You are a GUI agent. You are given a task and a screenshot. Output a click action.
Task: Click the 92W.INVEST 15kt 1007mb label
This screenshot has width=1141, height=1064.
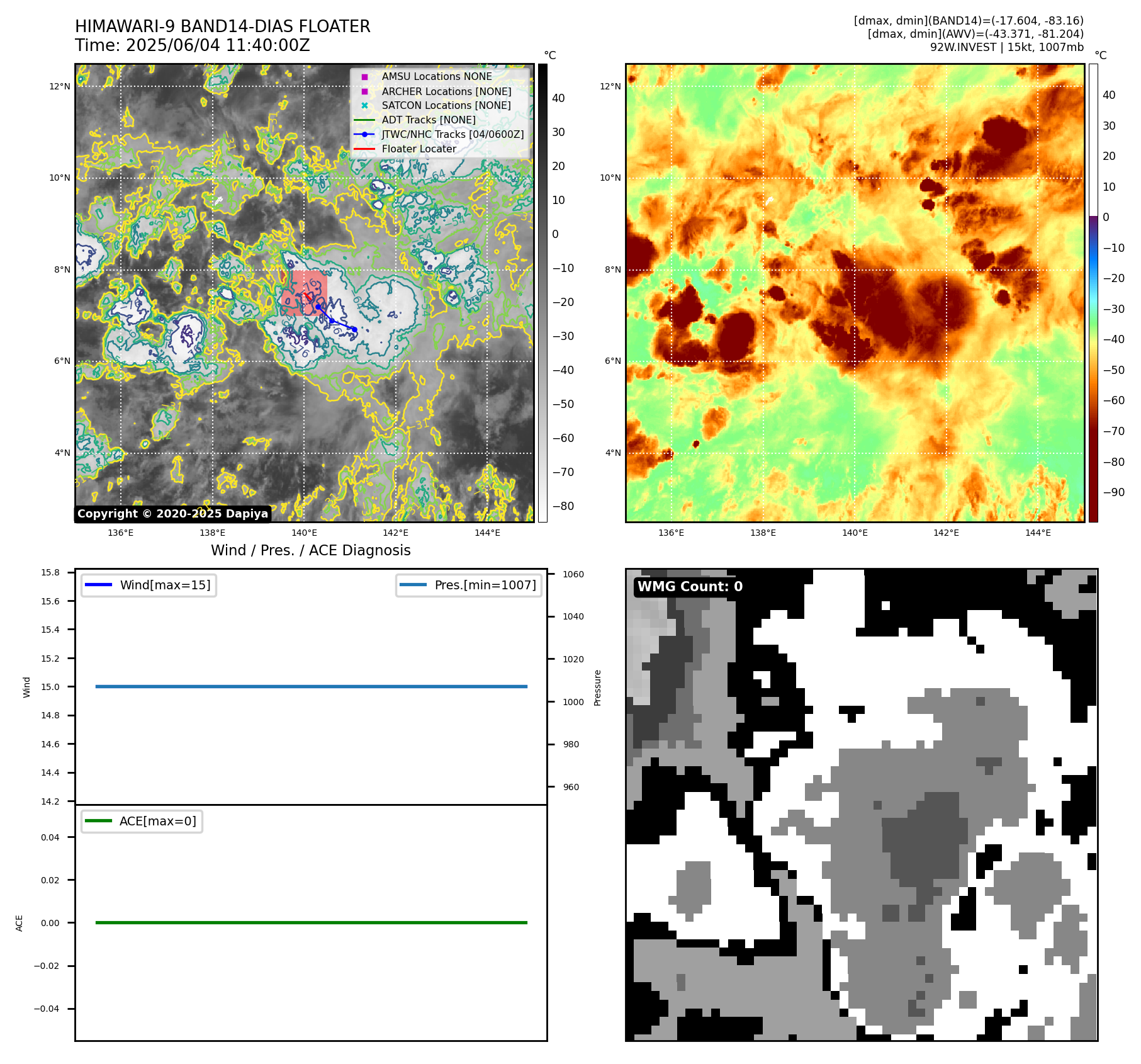click(1007, 47)
